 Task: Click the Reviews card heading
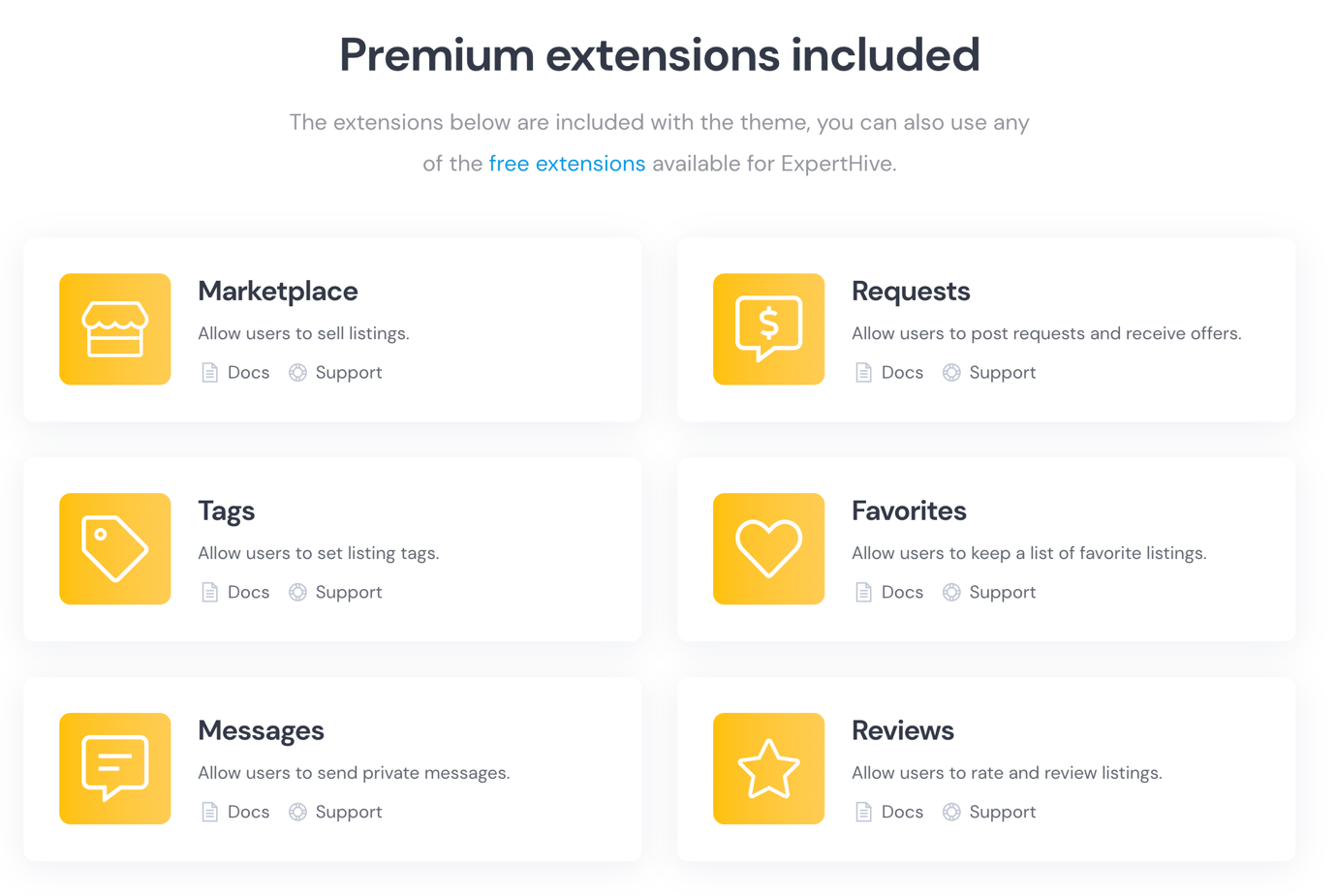coord(903,730)
